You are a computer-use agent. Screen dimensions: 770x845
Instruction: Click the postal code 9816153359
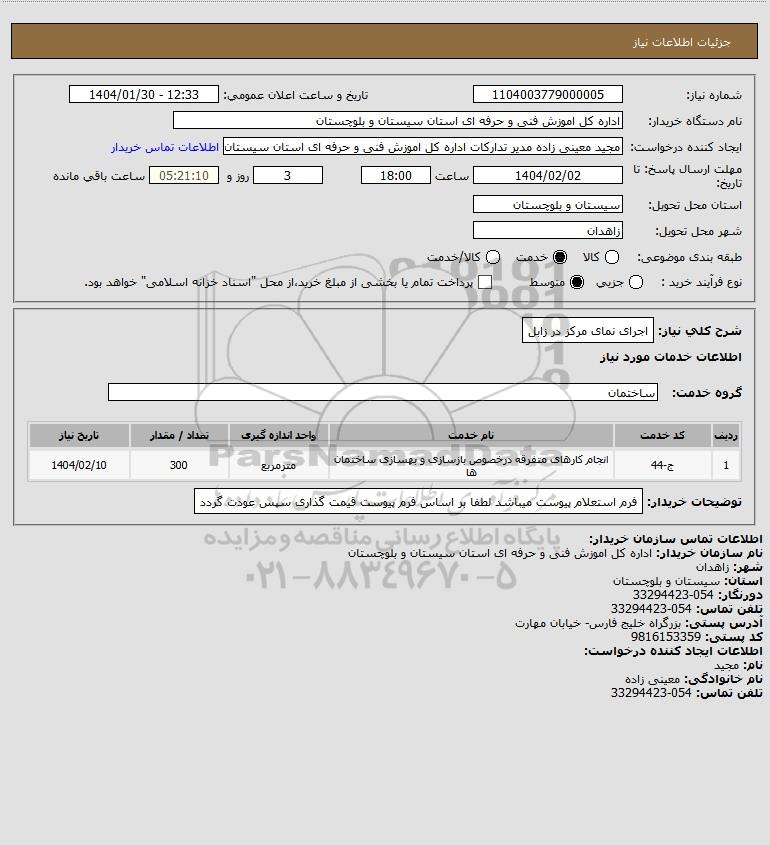667,637
